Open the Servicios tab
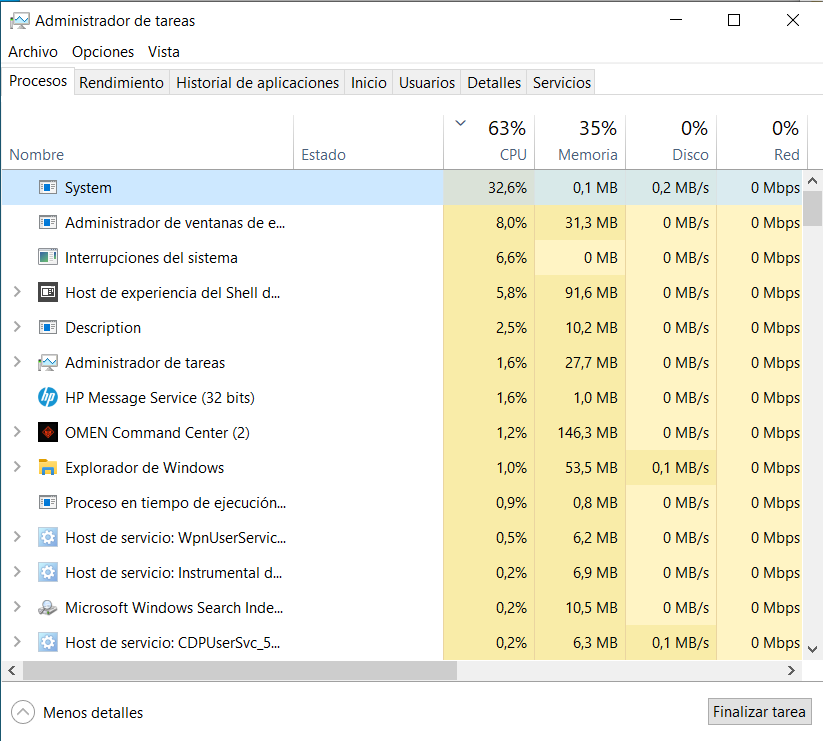 coord(562,82)
